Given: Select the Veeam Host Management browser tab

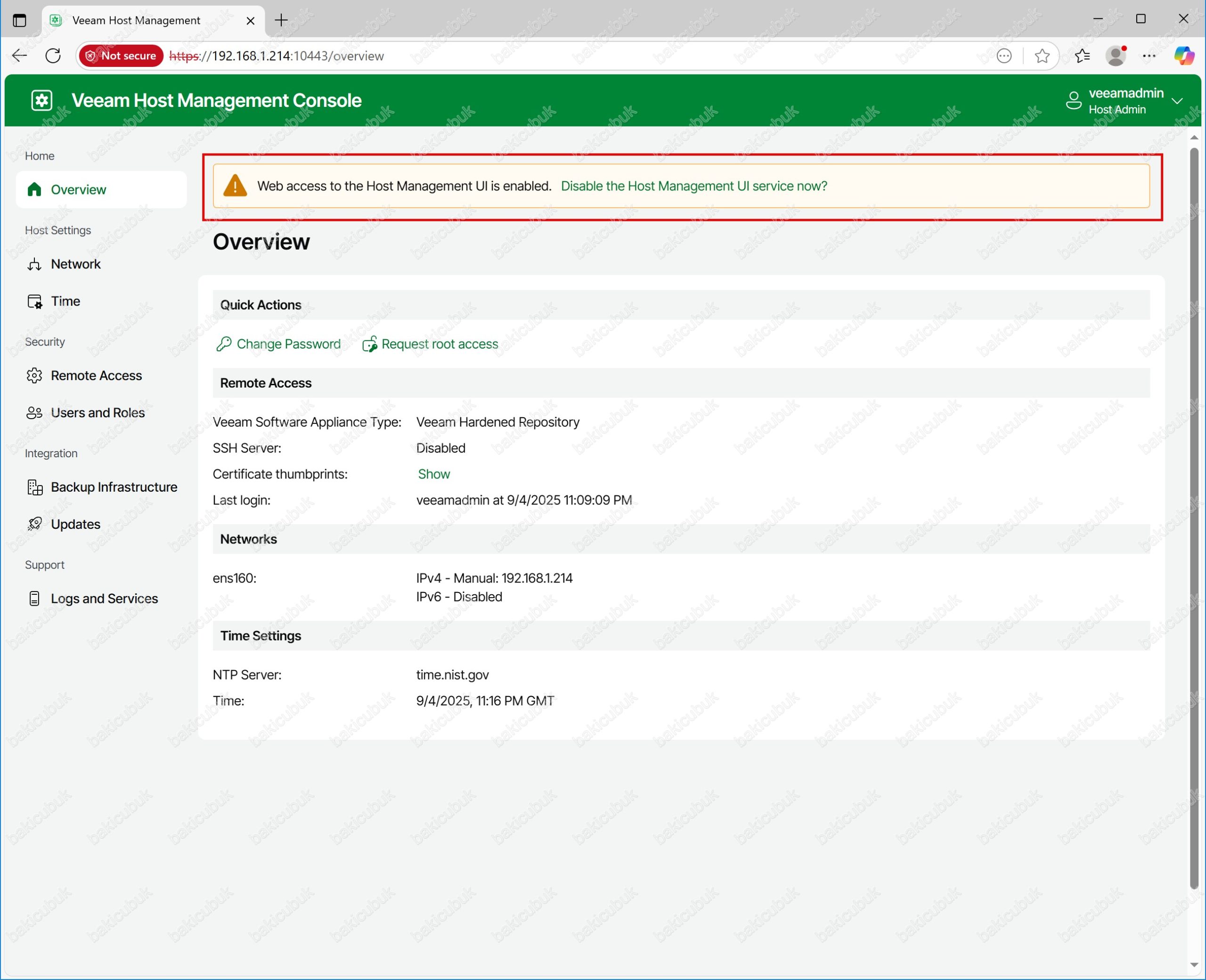Looking at the screenshot, I should tap(153, 20).
